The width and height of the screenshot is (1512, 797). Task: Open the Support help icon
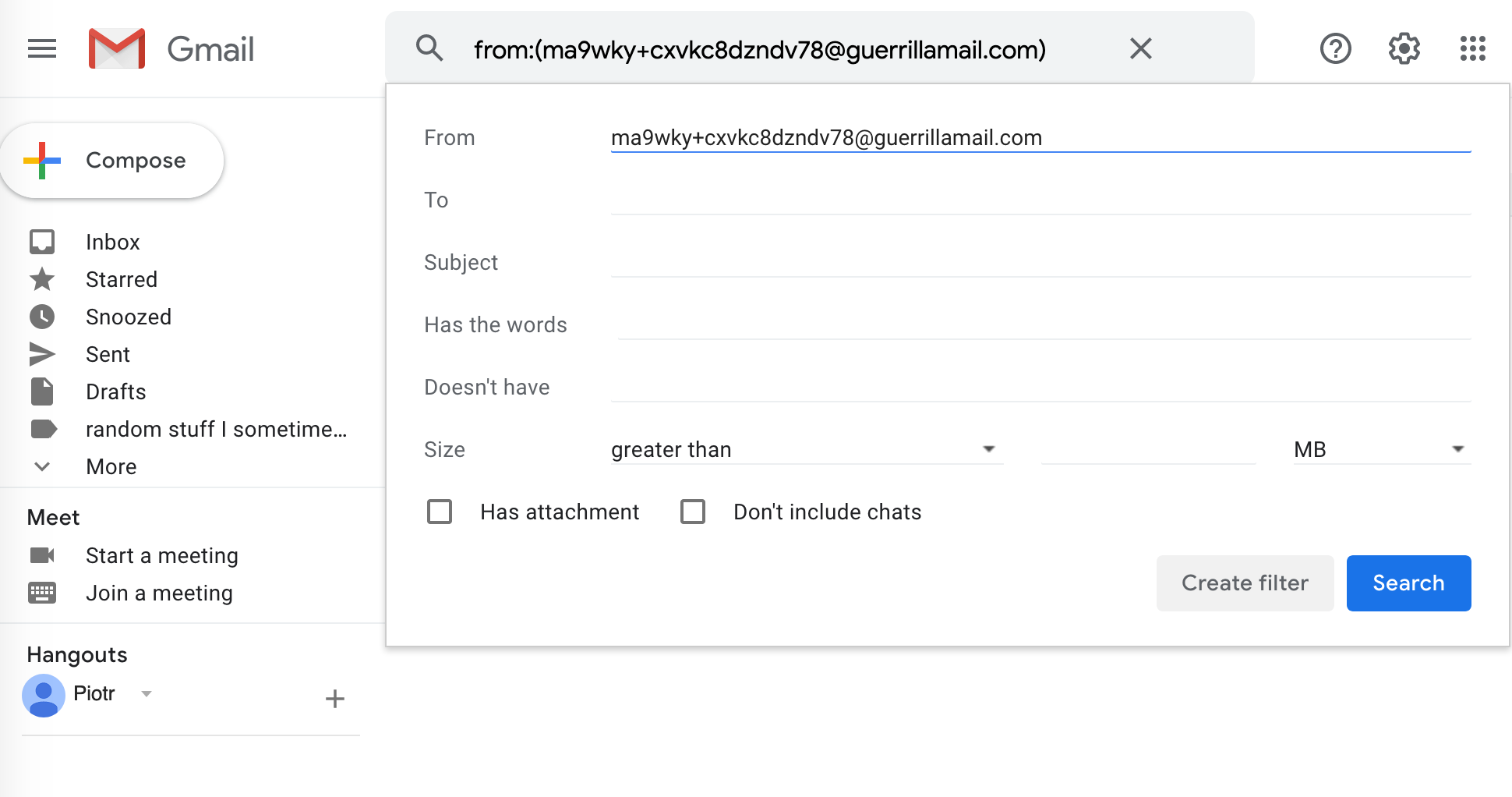[x=1335, y=49]
